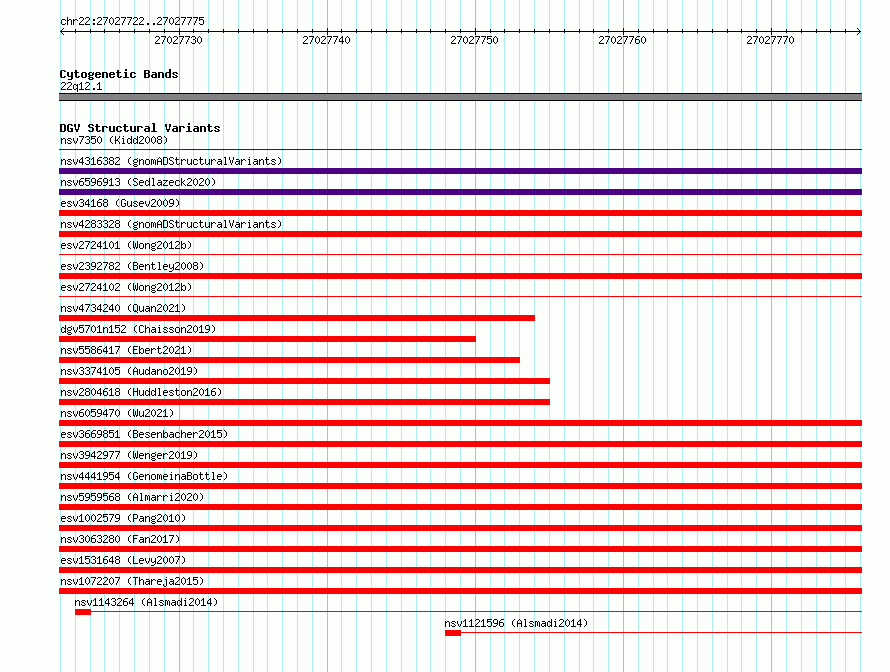Select the red bar under nsv3942977
This screenshot has width=890, height=672.
point(460,465)
